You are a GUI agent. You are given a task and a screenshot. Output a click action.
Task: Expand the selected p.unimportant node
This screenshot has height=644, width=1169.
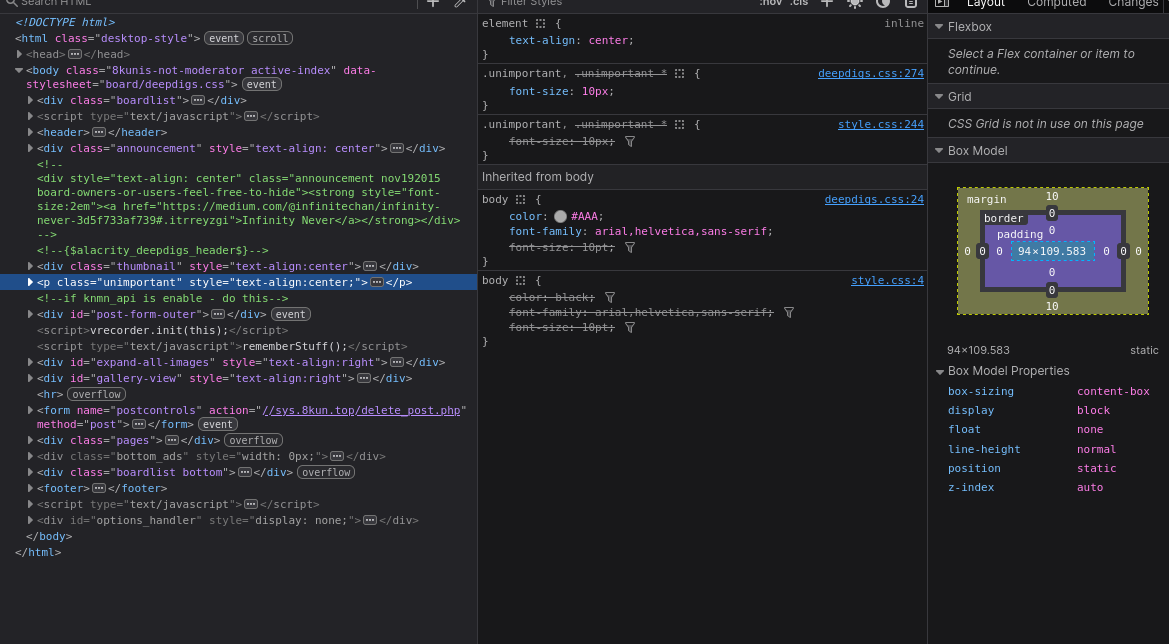(31, 282)
